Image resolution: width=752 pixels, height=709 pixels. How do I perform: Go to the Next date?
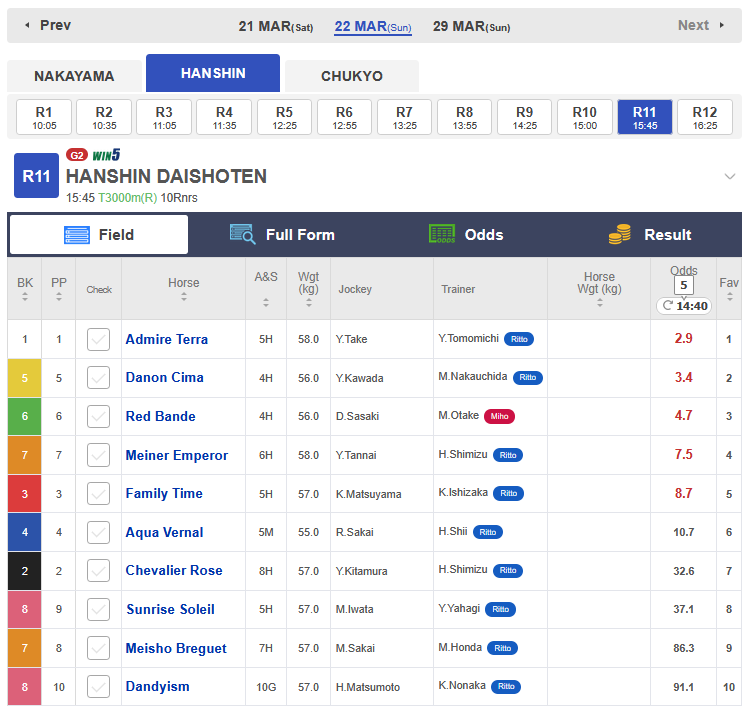700,25
